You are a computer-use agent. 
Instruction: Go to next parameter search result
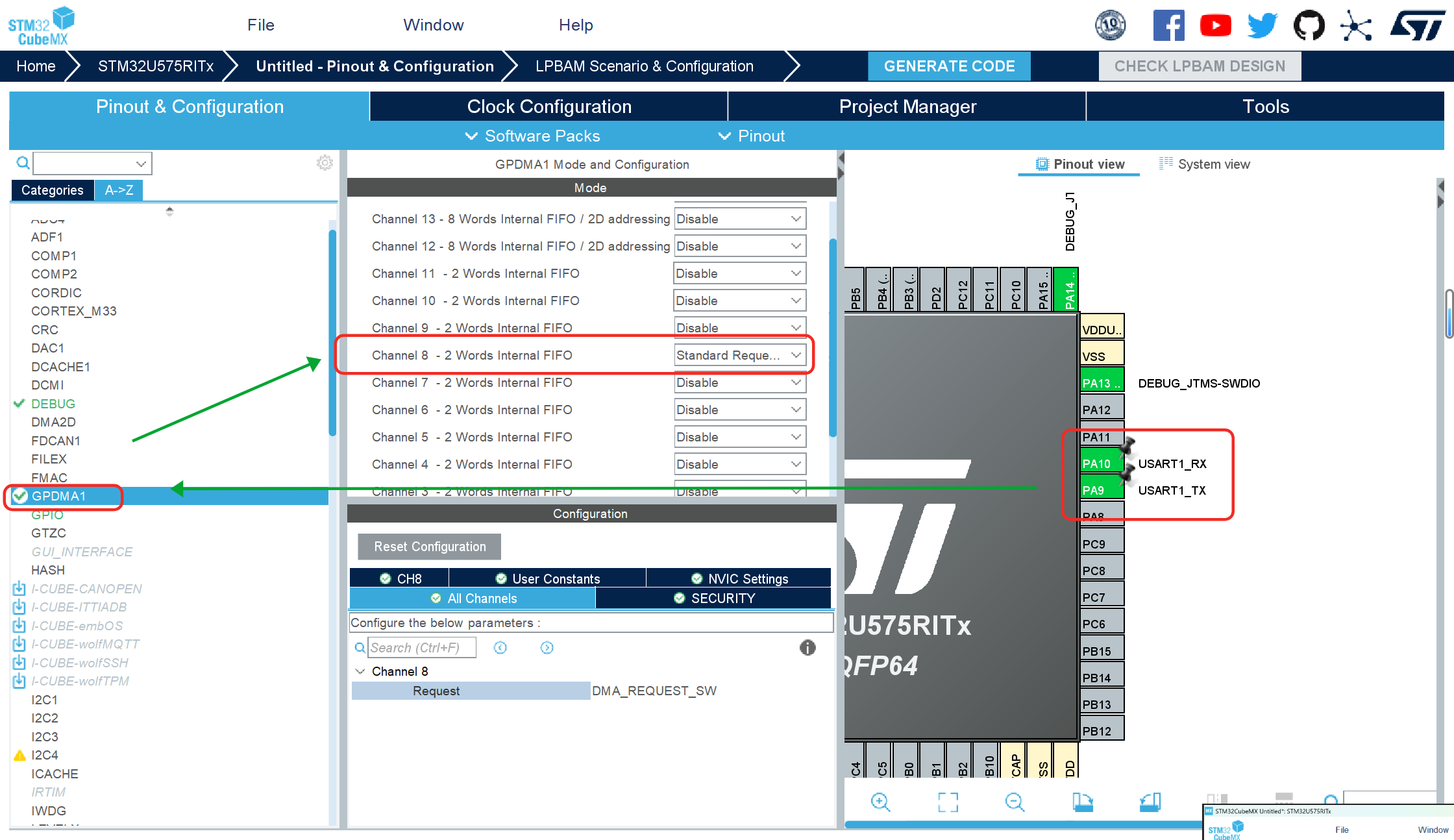[547, 647]
